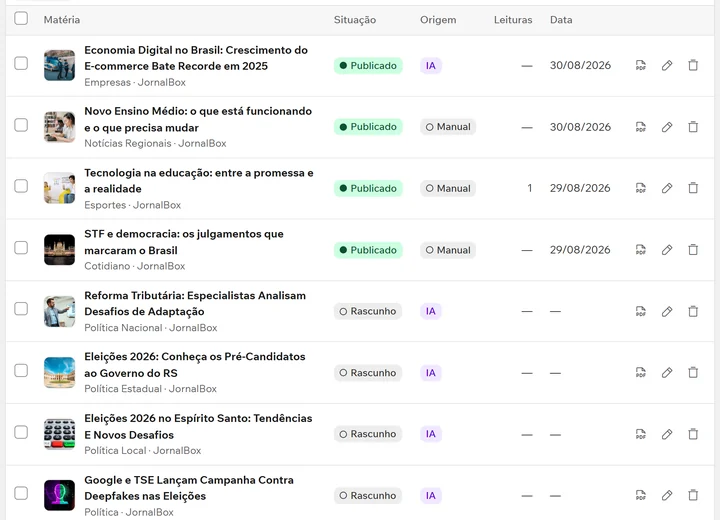
Task: Edit the 'Tecnologia na educação' article
Action: pyautogui.click(x=667, y=188)
